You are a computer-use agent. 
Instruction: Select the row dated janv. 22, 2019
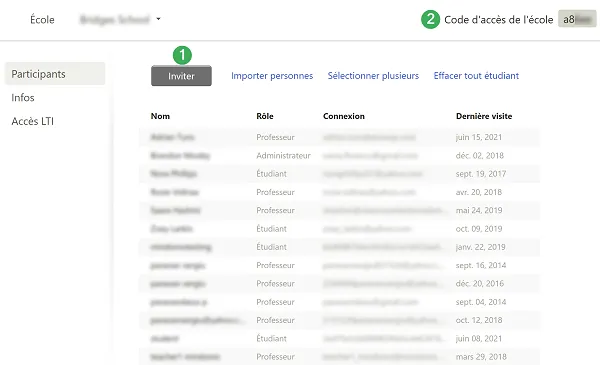coord(340,247)
